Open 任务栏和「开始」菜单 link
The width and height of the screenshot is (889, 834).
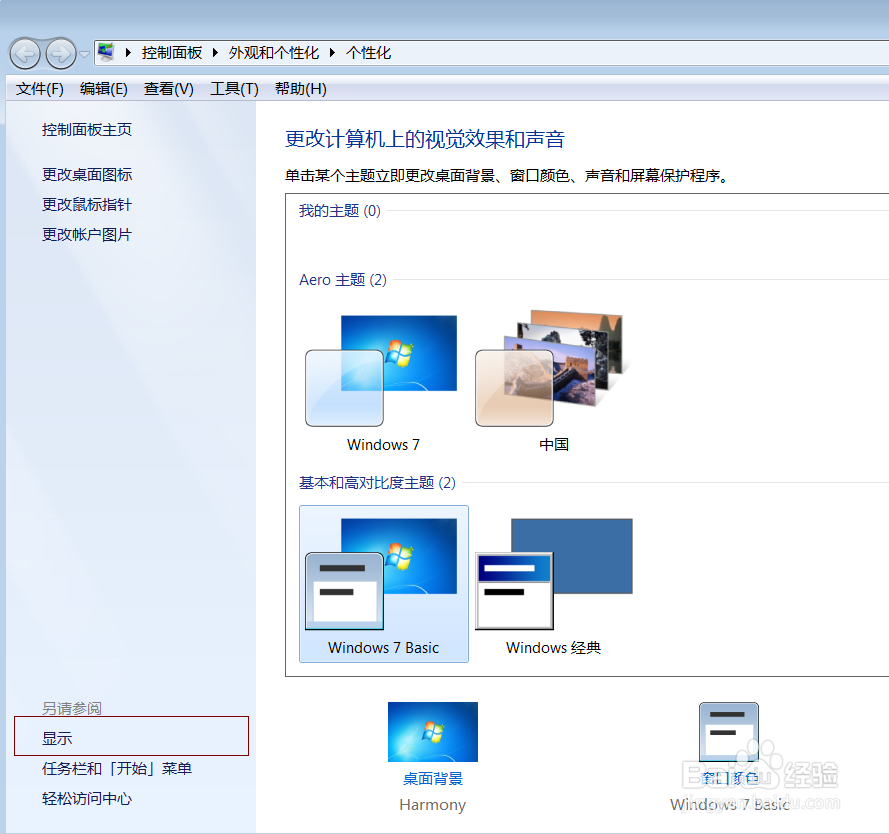(x=117, y=768)
